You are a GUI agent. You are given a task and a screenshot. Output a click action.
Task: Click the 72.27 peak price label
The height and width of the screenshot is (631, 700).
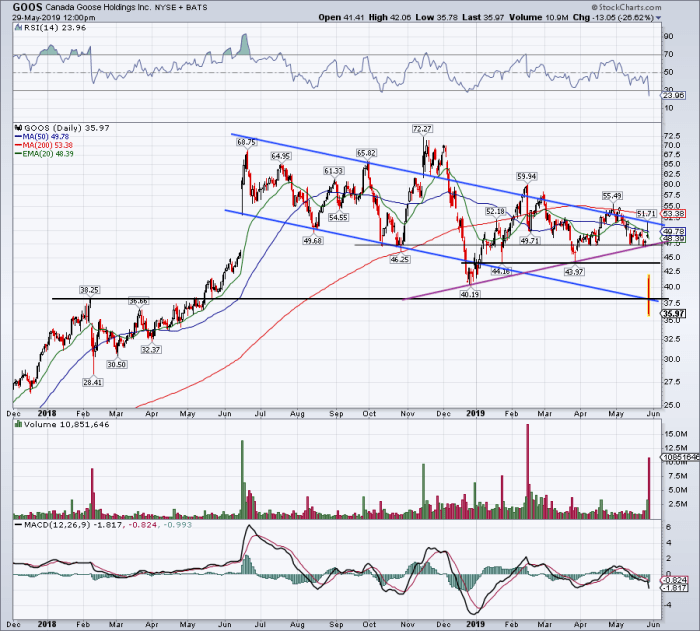(422, 129)
